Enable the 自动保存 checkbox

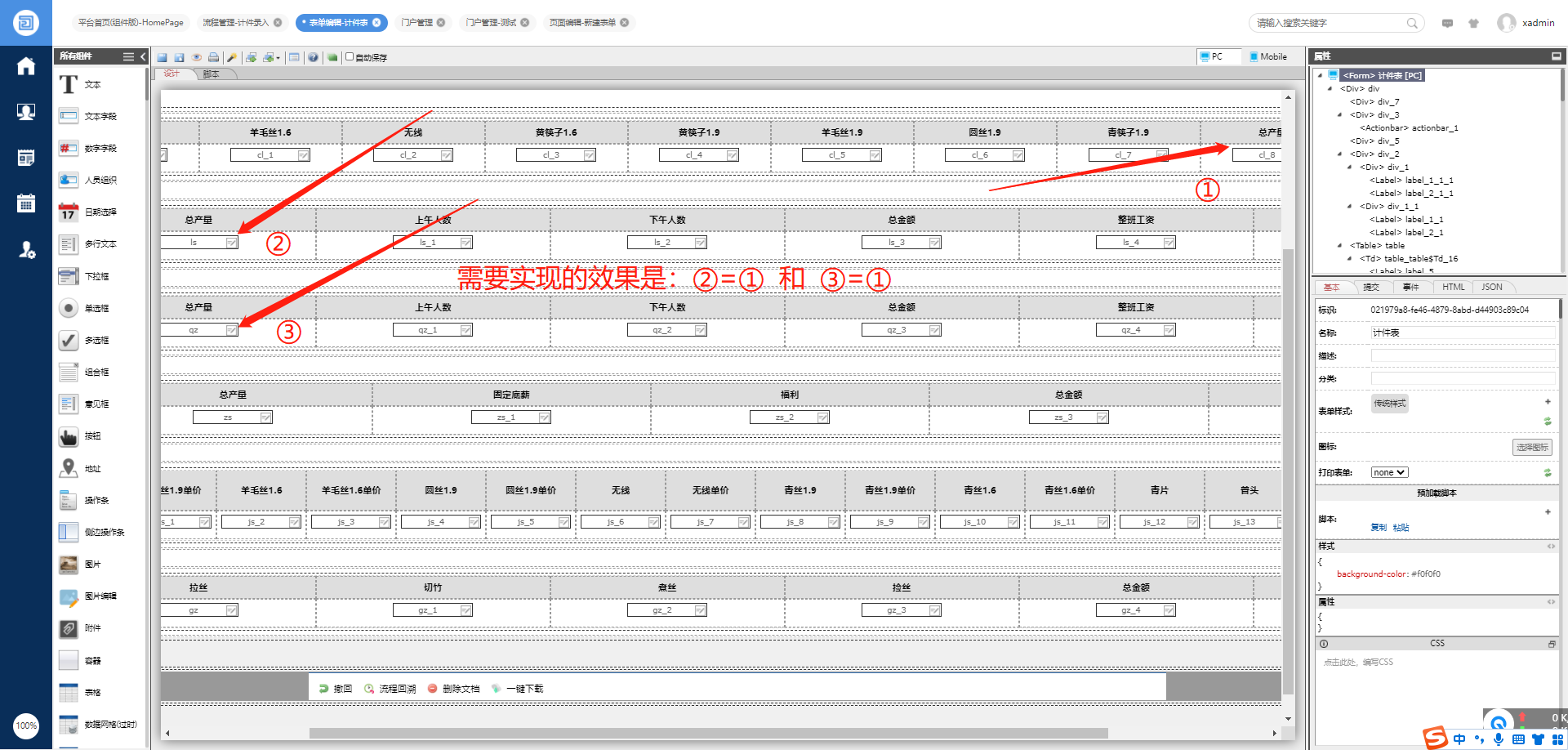click(350, 57)
